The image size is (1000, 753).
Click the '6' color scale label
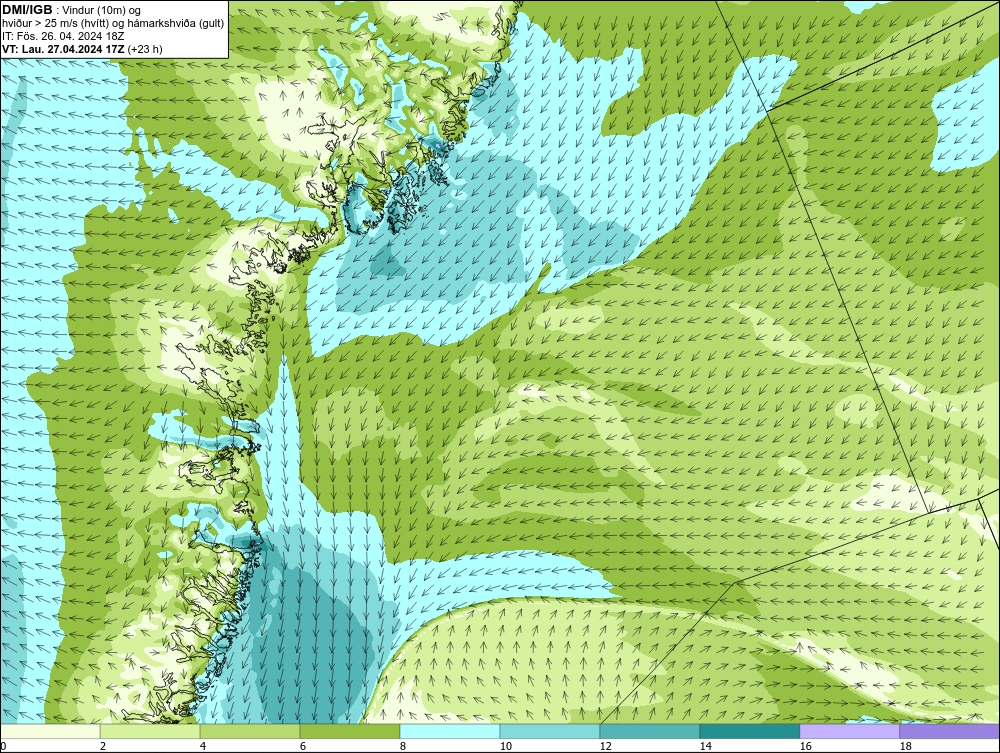303,746
